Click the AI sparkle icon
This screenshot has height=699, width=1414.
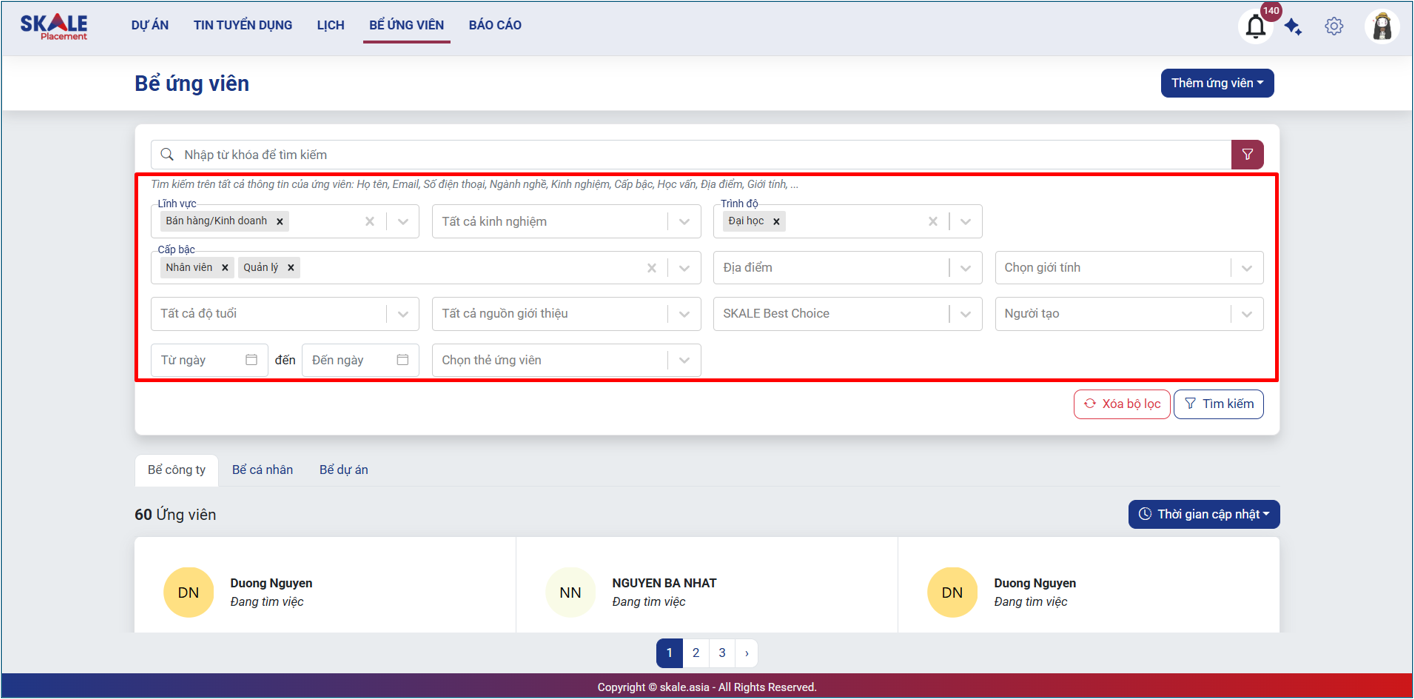coord(1293,27)
